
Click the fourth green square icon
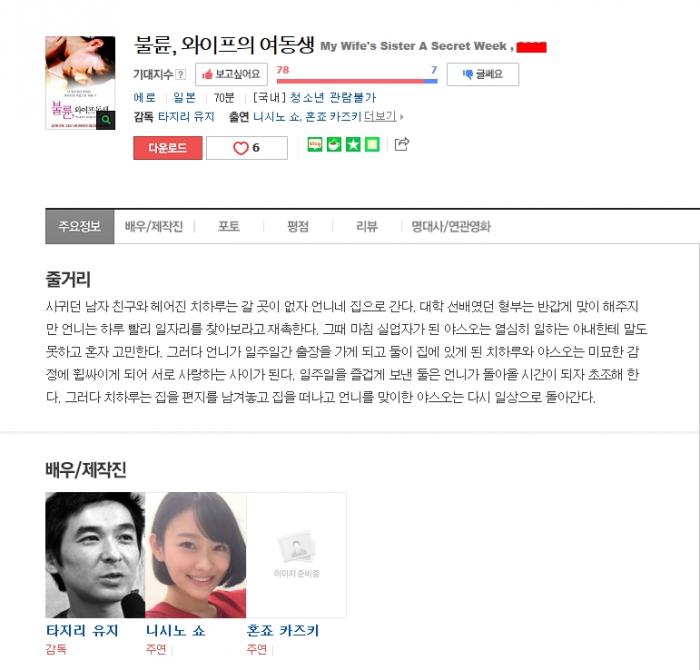pyautogui.click(x=372, y=144)
